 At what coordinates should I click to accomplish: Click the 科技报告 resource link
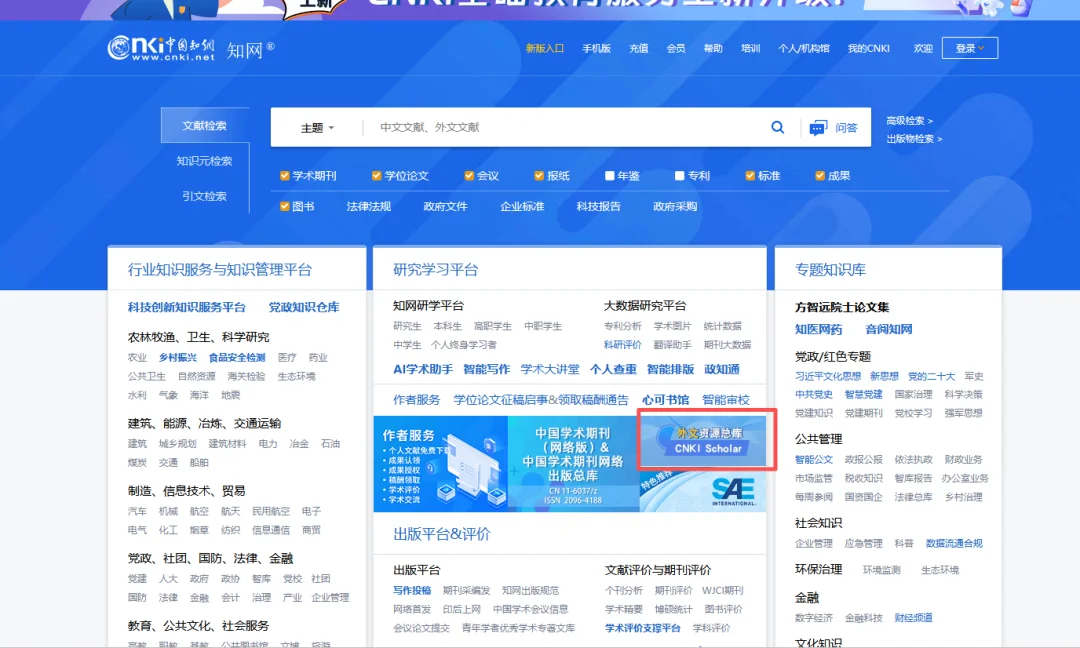coord(599,206)
